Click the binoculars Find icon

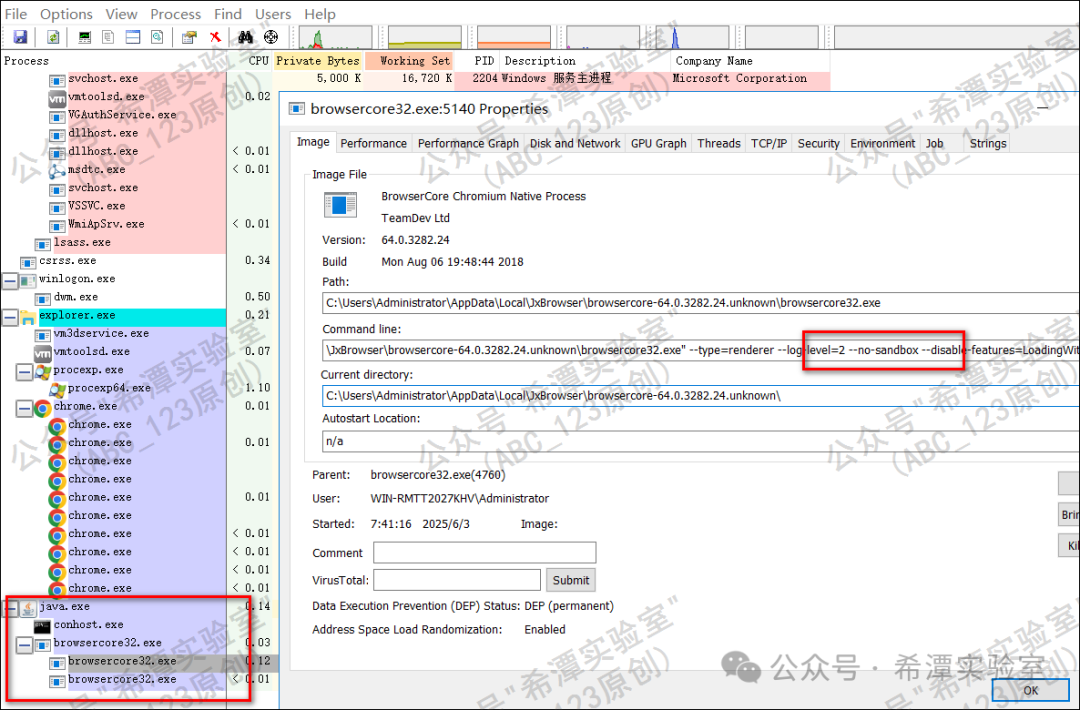pos(245,36)
